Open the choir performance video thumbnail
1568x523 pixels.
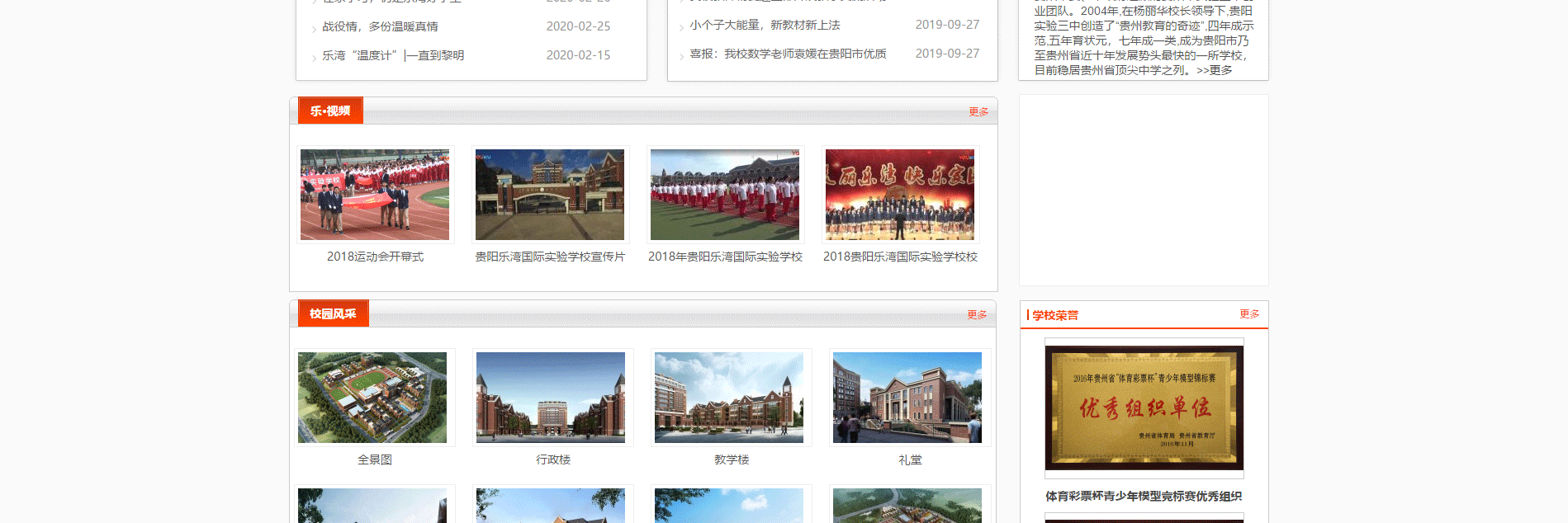click(x=900, y=195)
